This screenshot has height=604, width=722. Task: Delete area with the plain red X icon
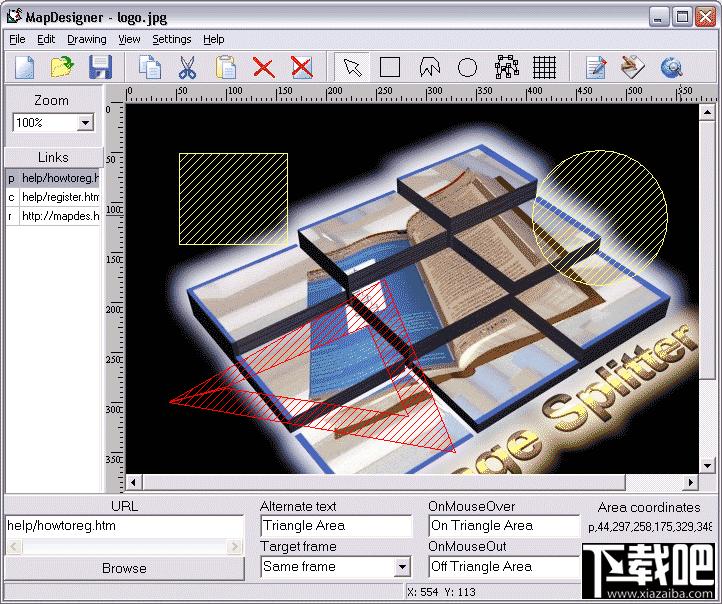[264, 67]
